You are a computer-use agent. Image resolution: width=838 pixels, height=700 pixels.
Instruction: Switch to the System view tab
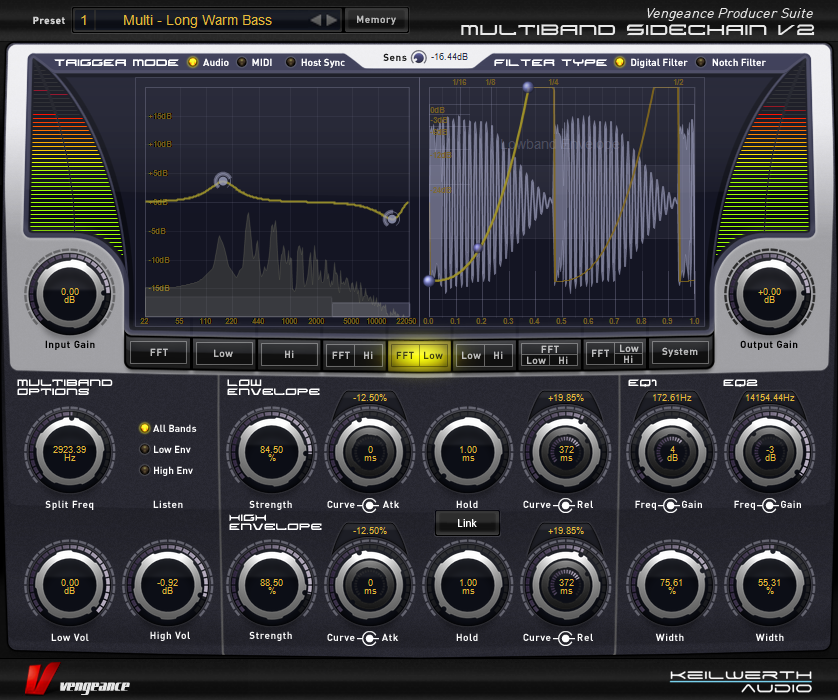click(680, 352)
